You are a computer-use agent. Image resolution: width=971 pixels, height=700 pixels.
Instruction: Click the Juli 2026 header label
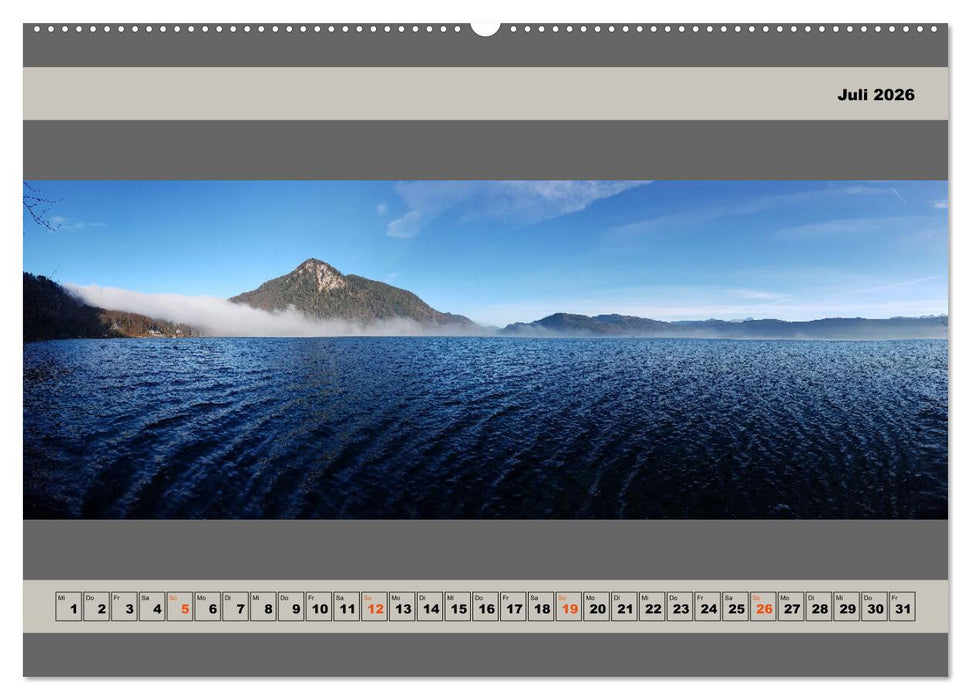tap(875, 95)
